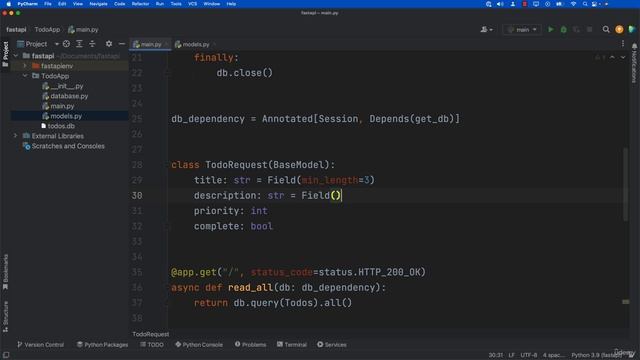The image size is (640, 360).
Task: Open TODO tool window
Action: point(152,344)
